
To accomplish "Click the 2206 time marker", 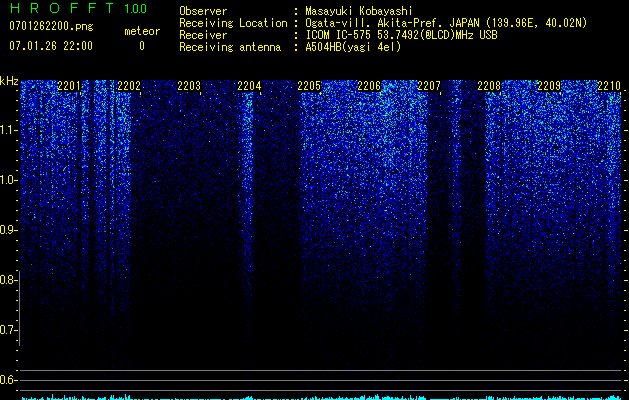I will [x=369, y=86].
